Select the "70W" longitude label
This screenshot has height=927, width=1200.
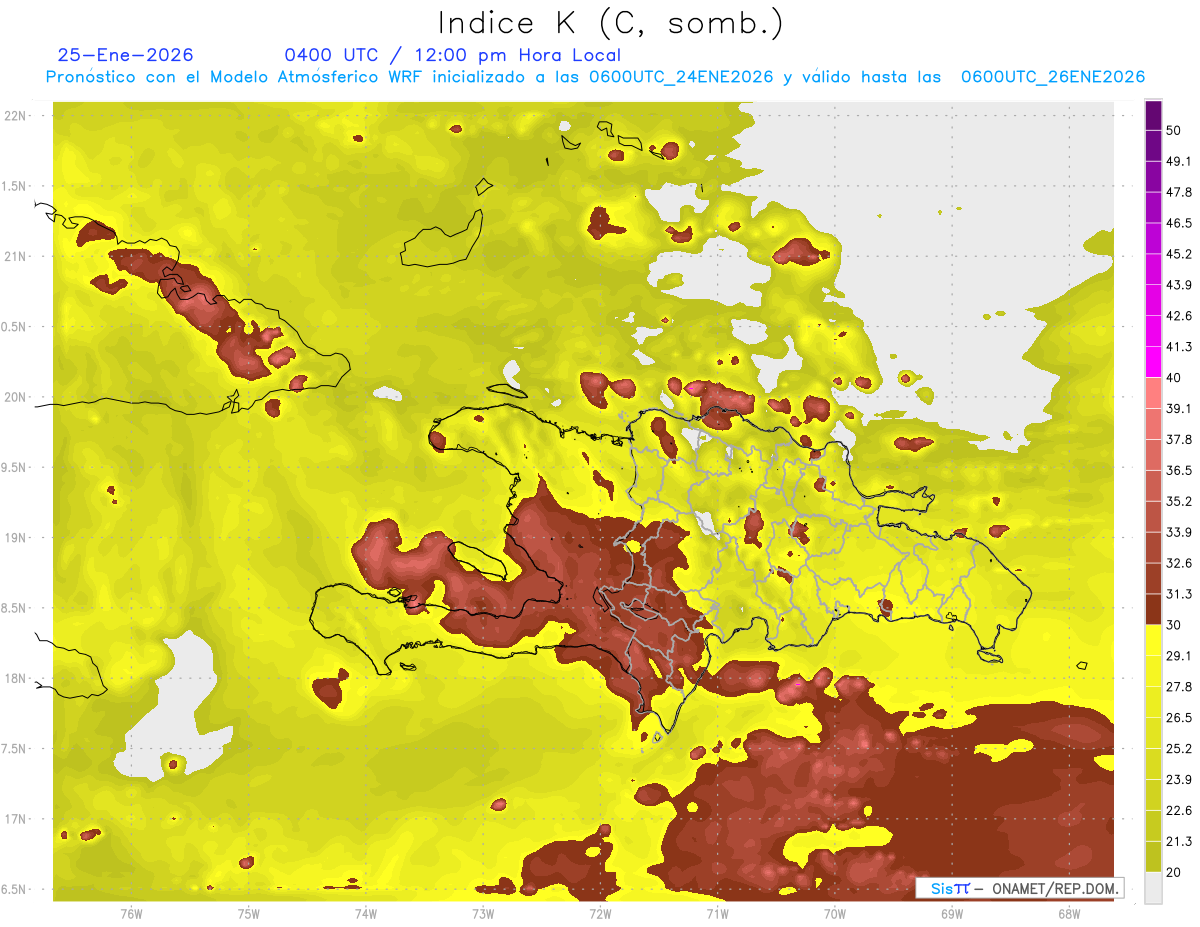click(834, 914)
